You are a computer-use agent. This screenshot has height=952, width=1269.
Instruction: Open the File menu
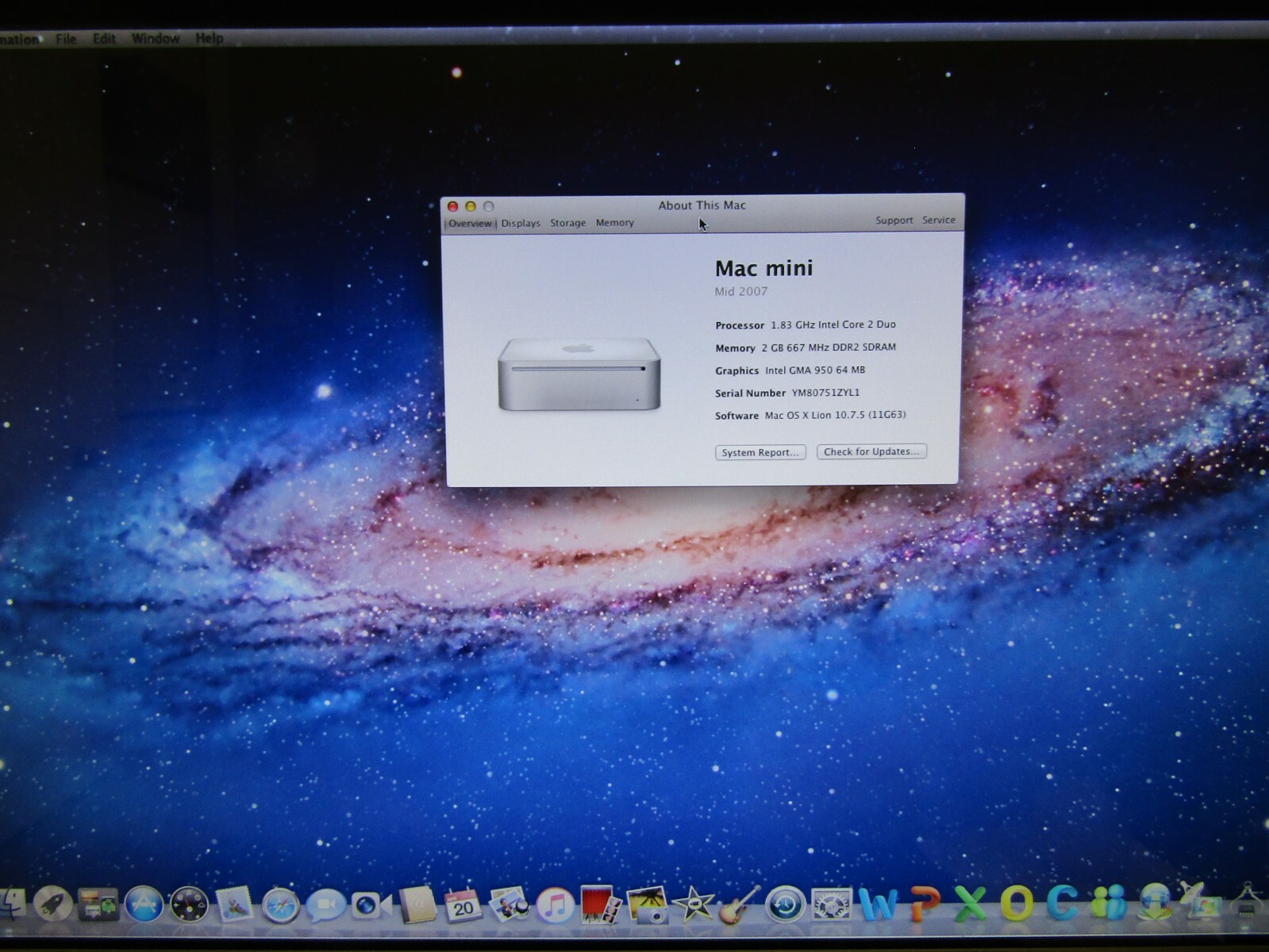click(x=66, y=38)
